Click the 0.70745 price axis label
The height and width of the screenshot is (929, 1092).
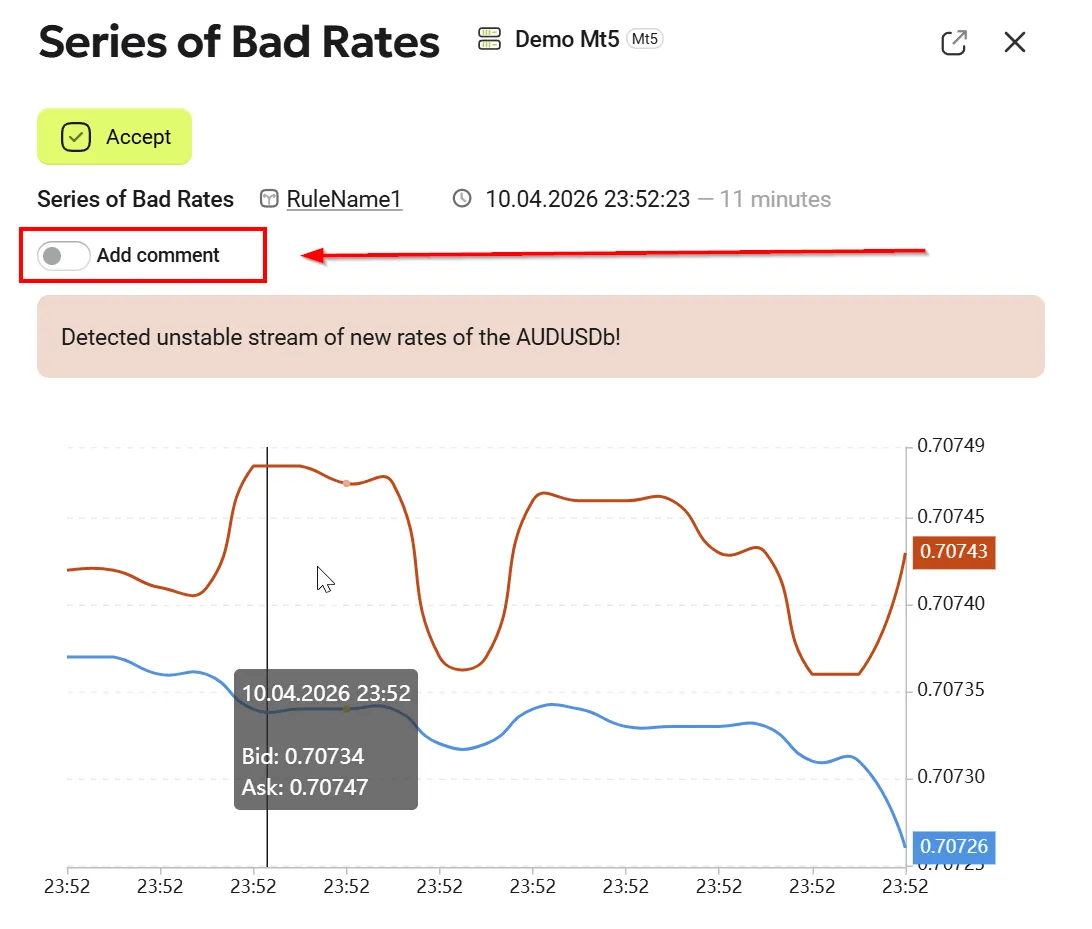pos(951,517)
